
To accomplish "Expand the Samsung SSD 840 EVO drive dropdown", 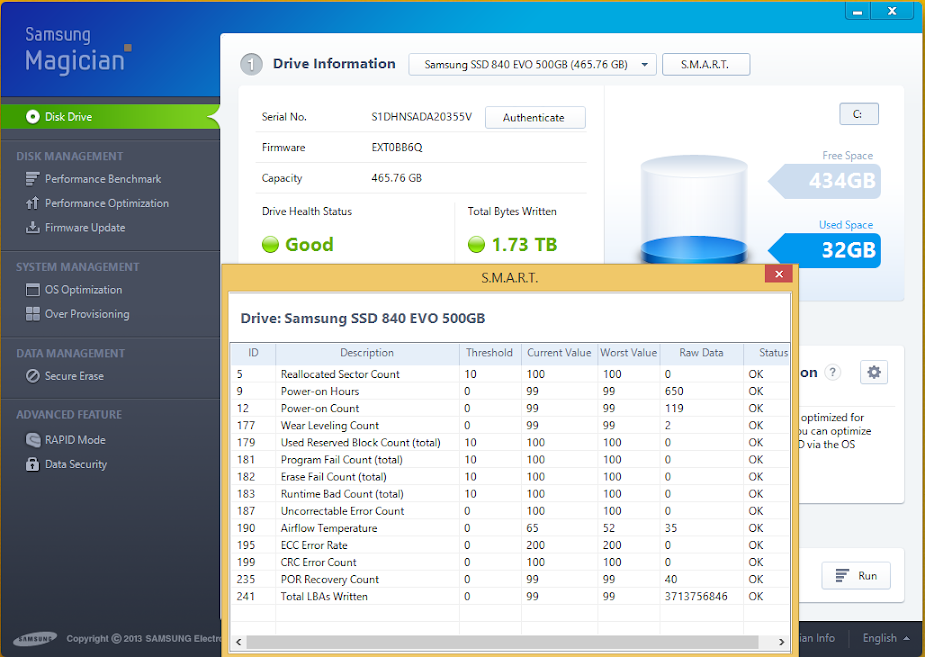I will [532, 65].
